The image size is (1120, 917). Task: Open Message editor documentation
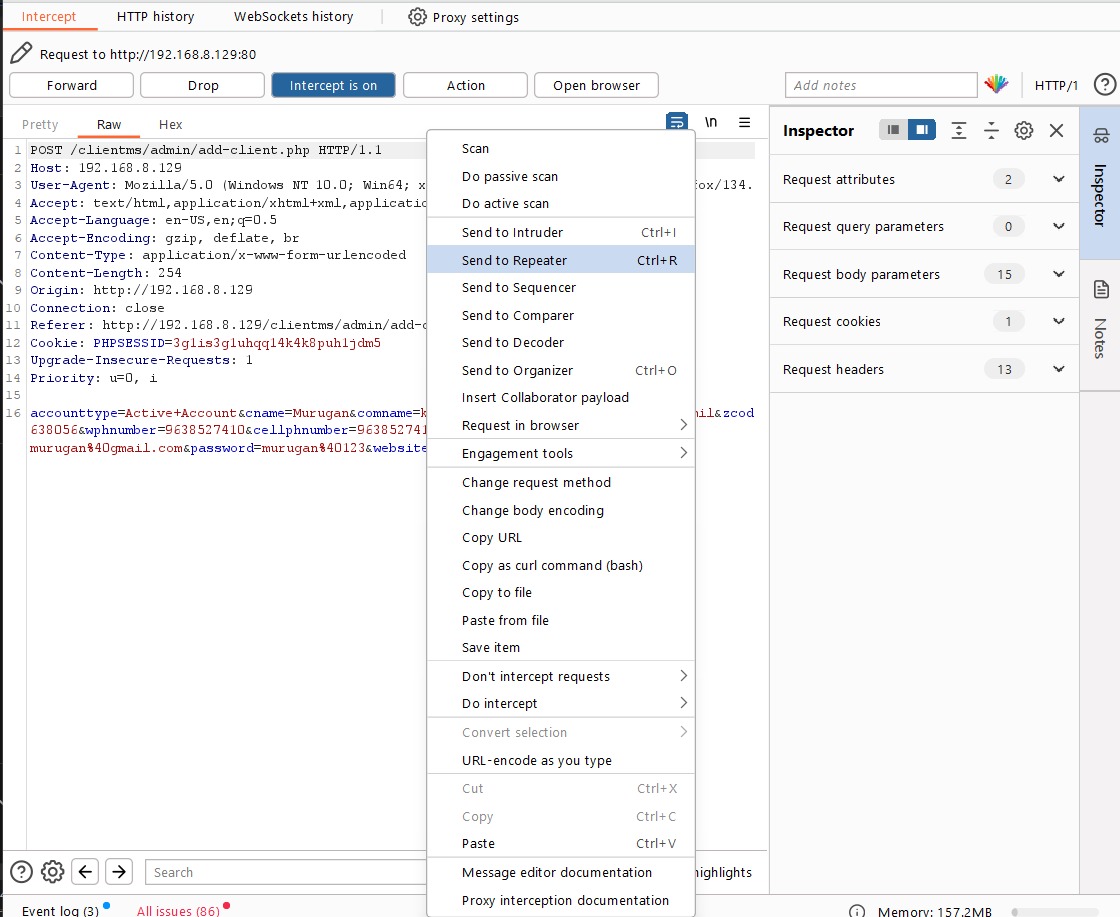click(561, 872)
